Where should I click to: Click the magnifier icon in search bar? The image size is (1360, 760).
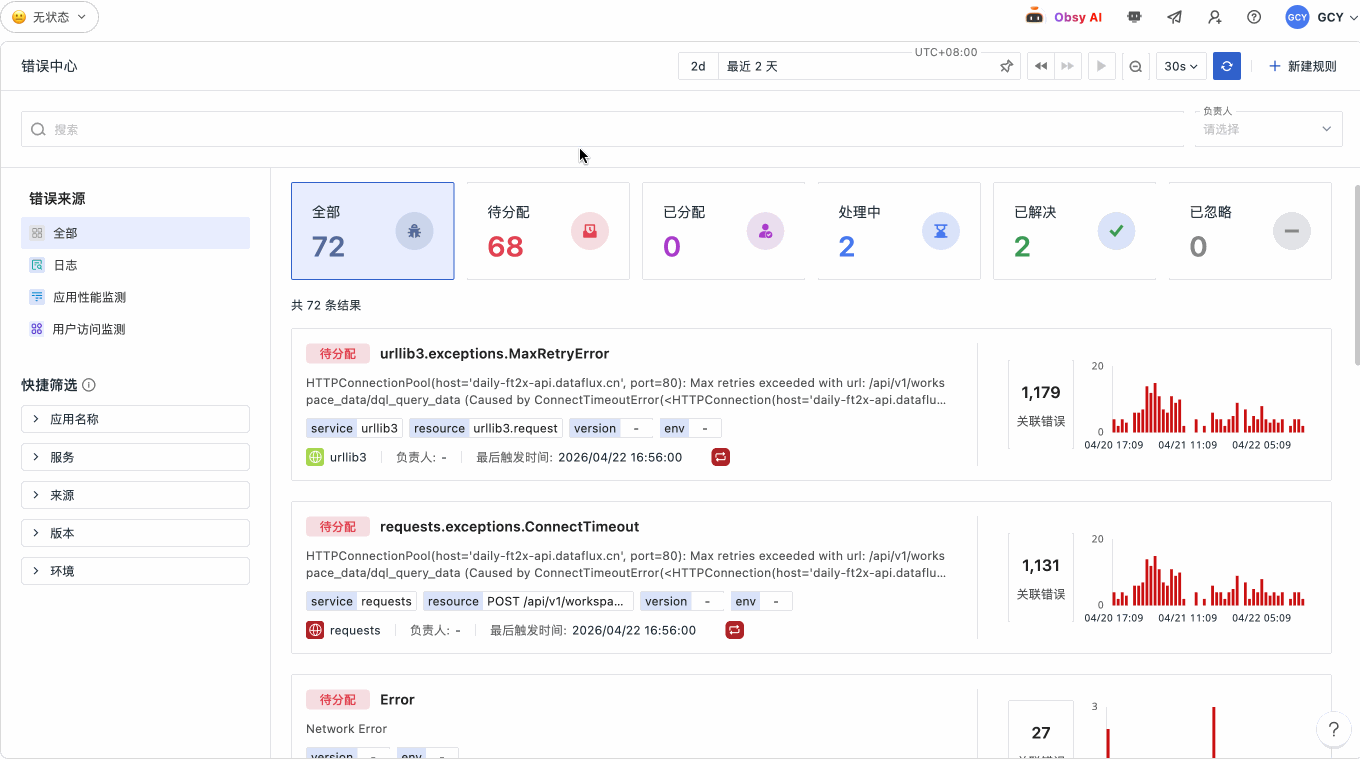point(38,129)
